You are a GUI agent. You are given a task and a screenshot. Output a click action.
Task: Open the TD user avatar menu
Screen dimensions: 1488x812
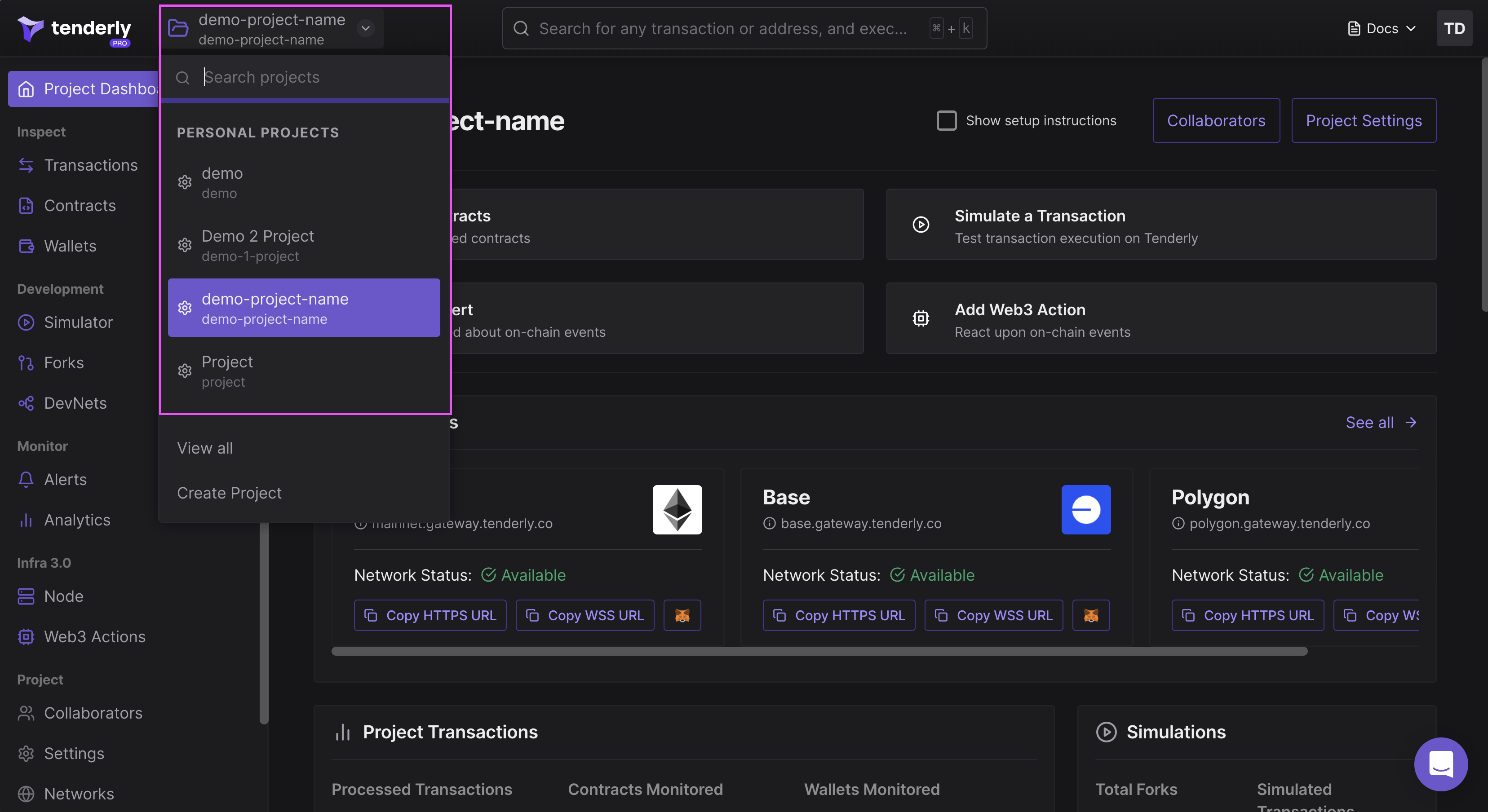click(x=1454, y=28)
